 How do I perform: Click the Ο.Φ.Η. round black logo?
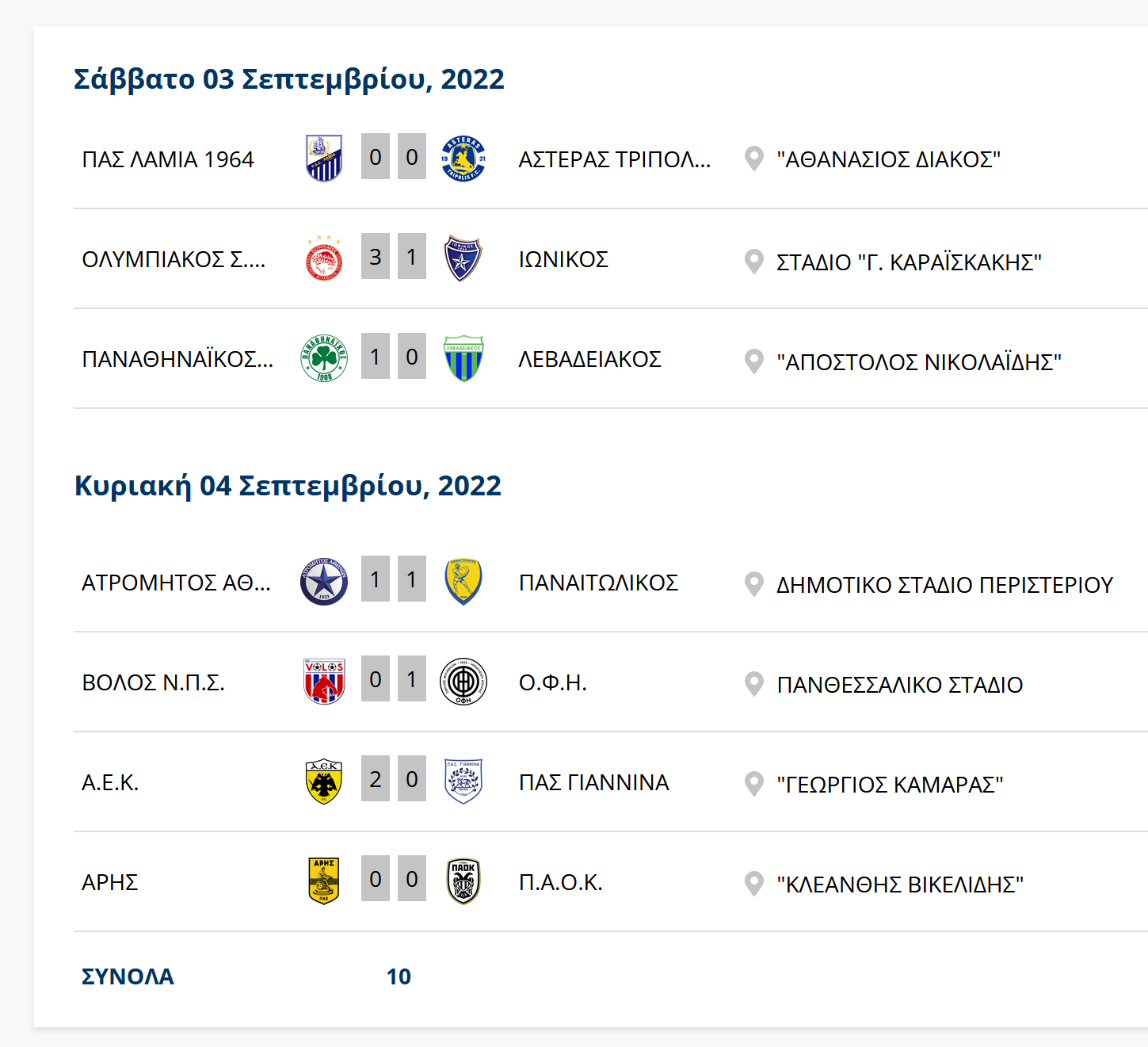pos(463,681)
